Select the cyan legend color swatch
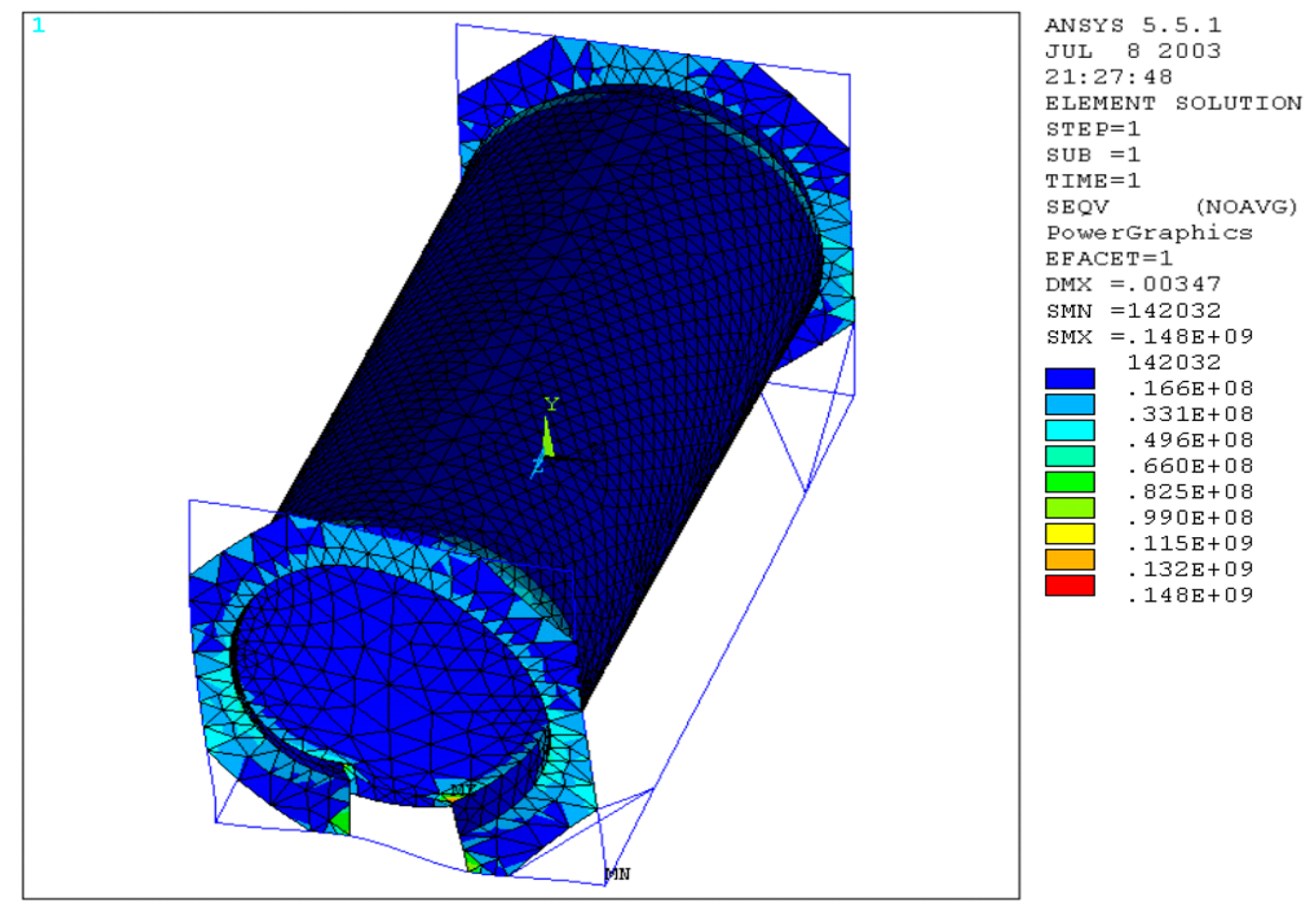Image resolution: width=1316 pixels, height=914 pixels. click(x=1069, y=430)
